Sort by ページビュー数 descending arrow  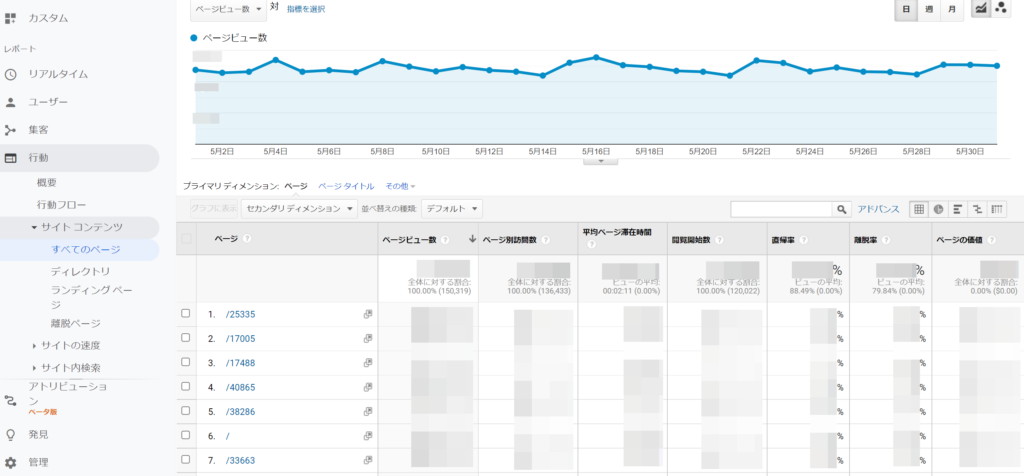click(472, 240)
